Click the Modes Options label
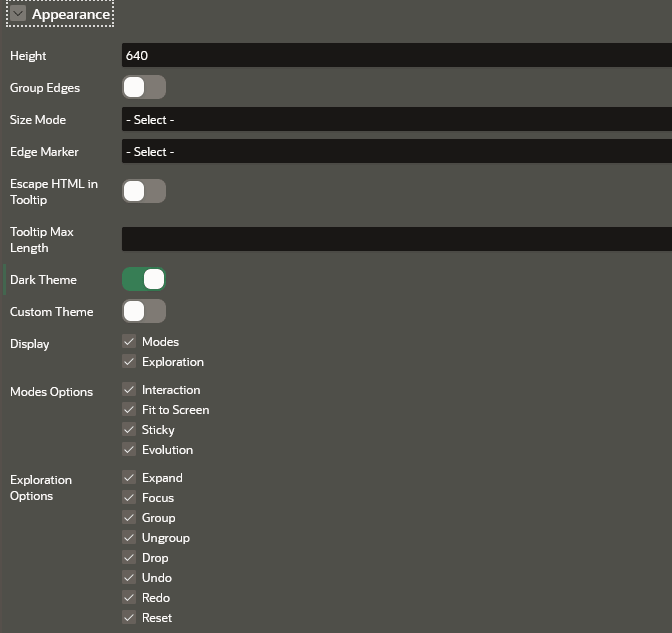Image resolution: width=672 pixels, height=633 pixels. (51, 392)
